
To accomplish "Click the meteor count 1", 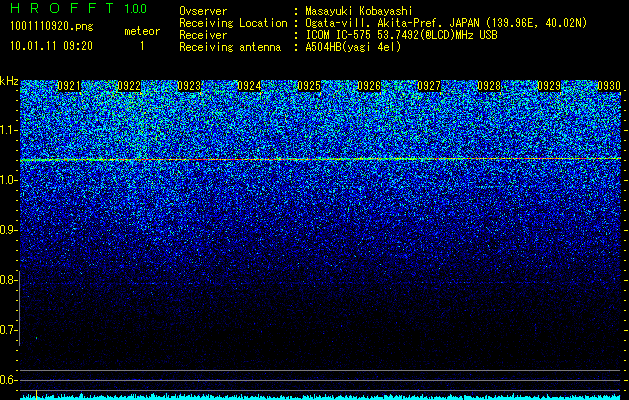I will [142, 46].
